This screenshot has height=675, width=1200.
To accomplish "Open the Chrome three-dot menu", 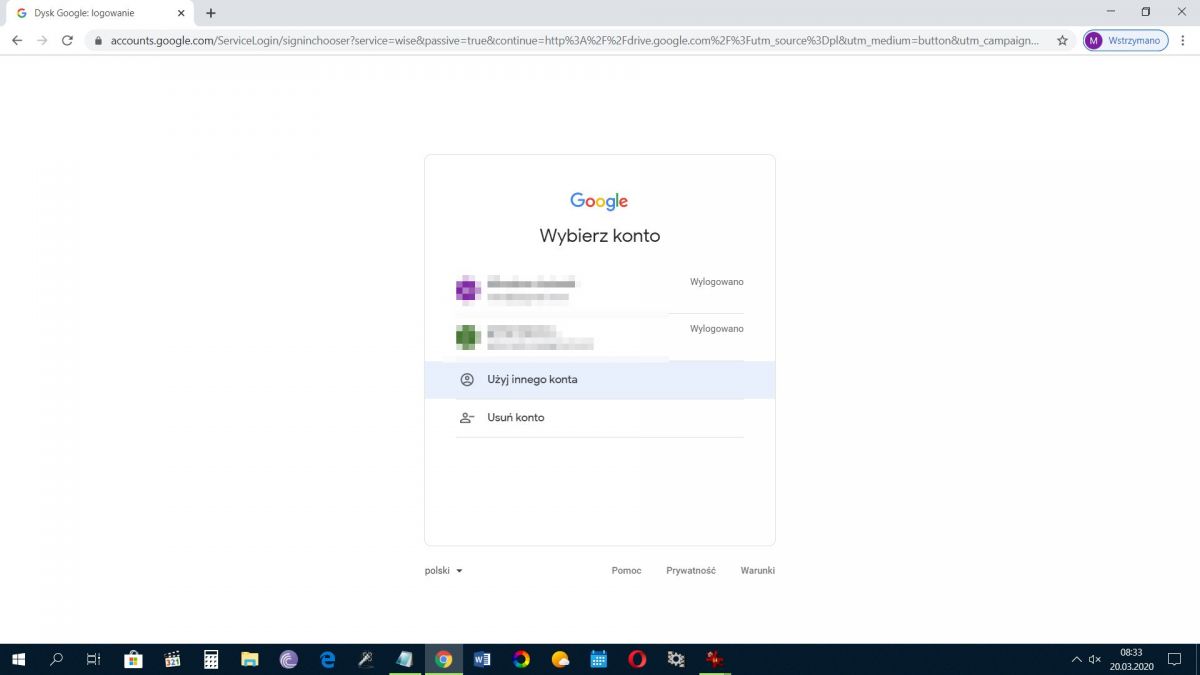I will pos(1183,41).
